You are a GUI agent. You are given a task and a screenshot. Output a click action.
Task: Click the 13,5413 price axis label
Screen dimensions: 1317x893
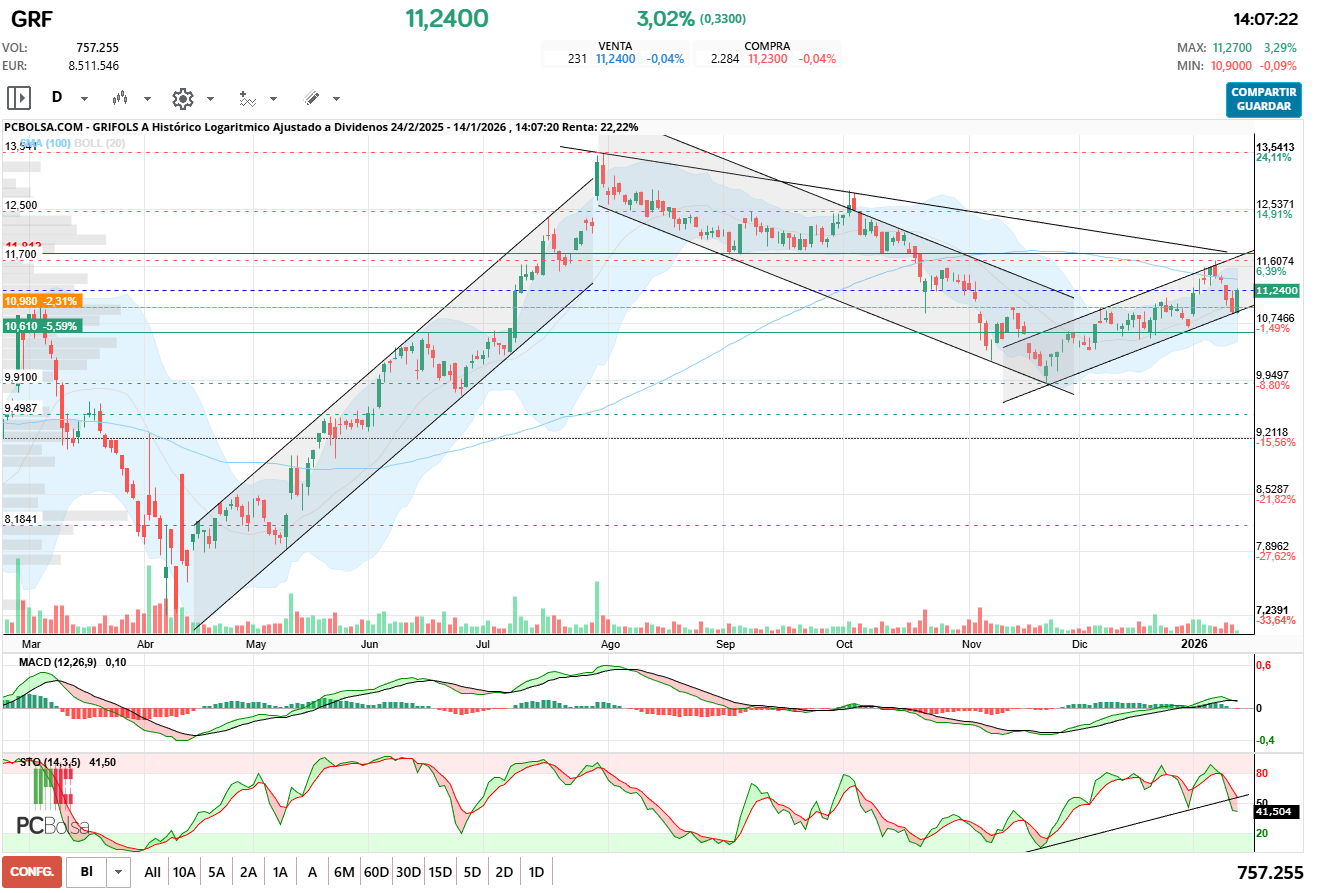click(1275, 147)
